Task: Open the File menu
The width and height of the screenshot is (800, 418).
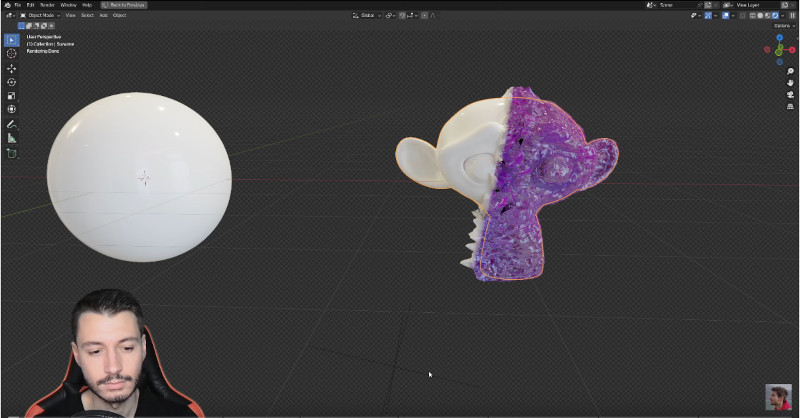Action: [x=17, y=5]
